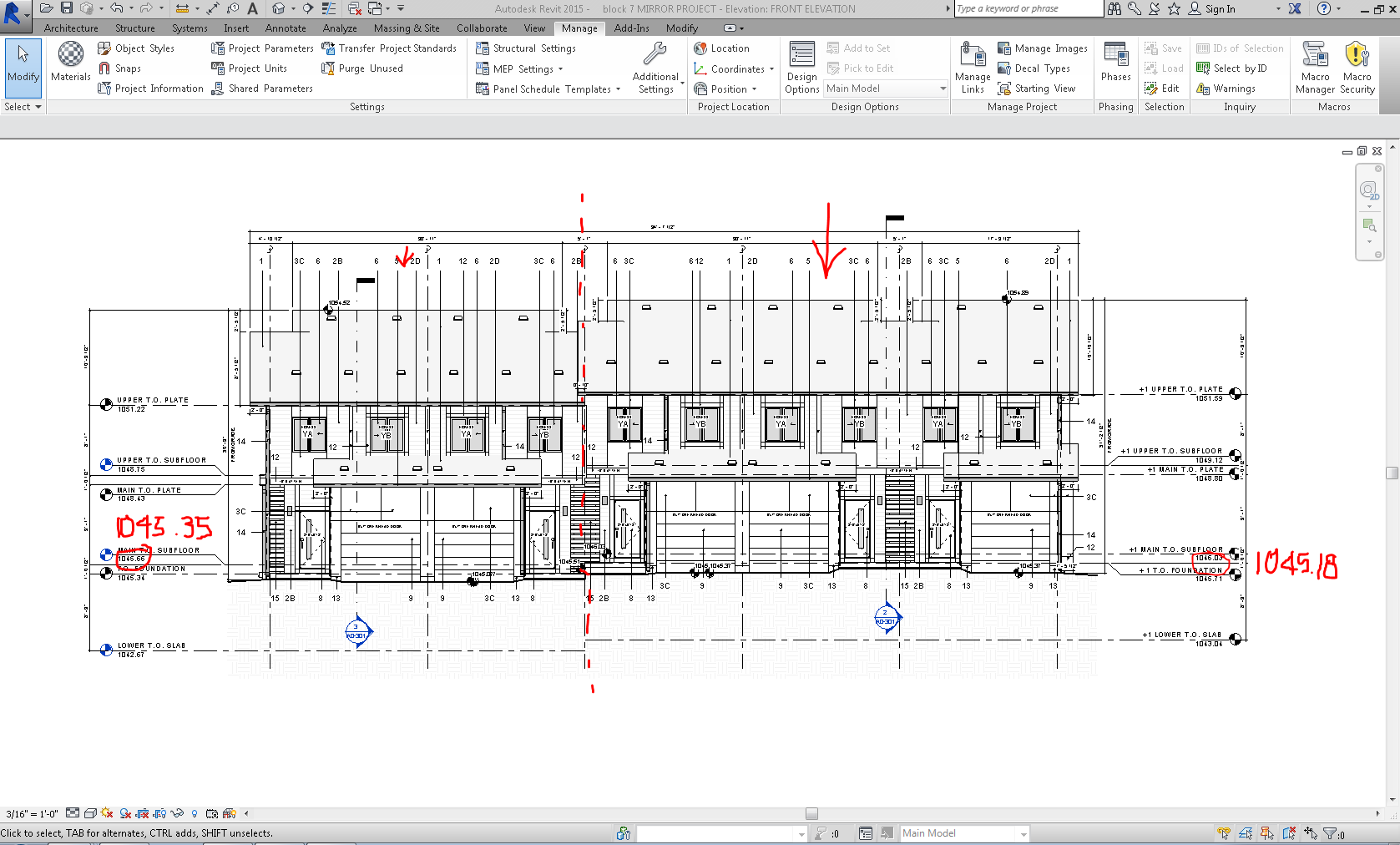
Task: Click the 2D navigation wheel button
Action: (x=1369, y=191)
